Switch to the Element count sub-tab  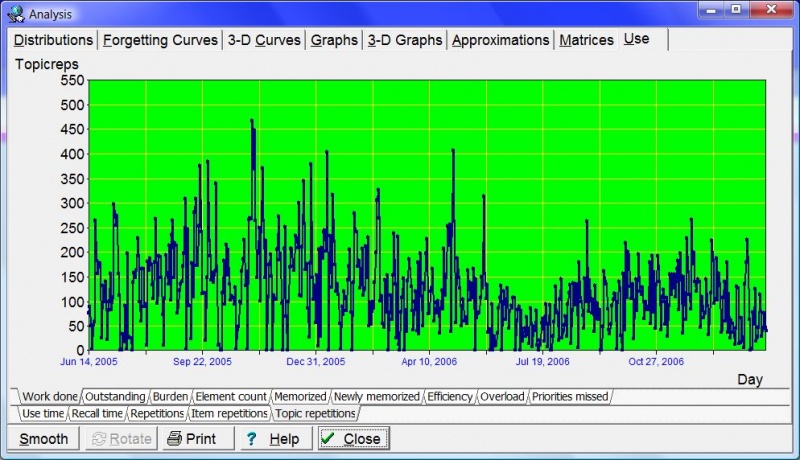pos(231,397)
